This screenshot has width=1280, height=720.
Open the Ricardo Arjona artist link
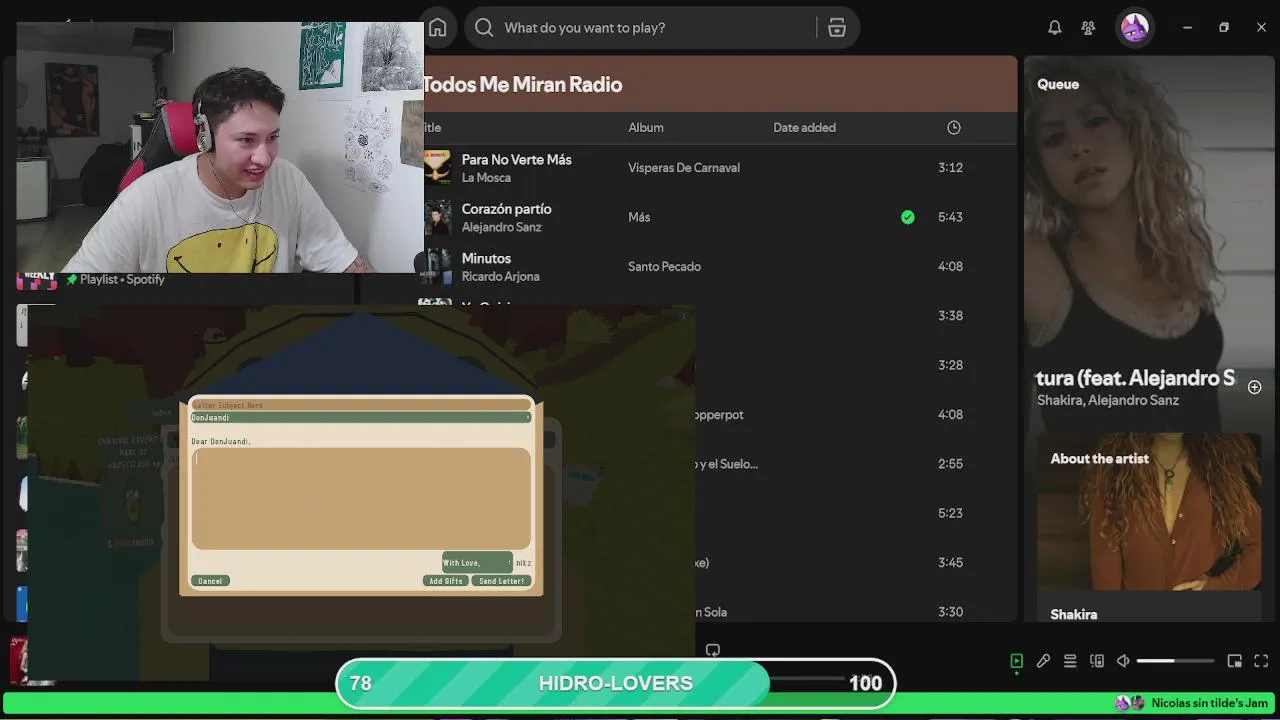(x=500, y=276)
